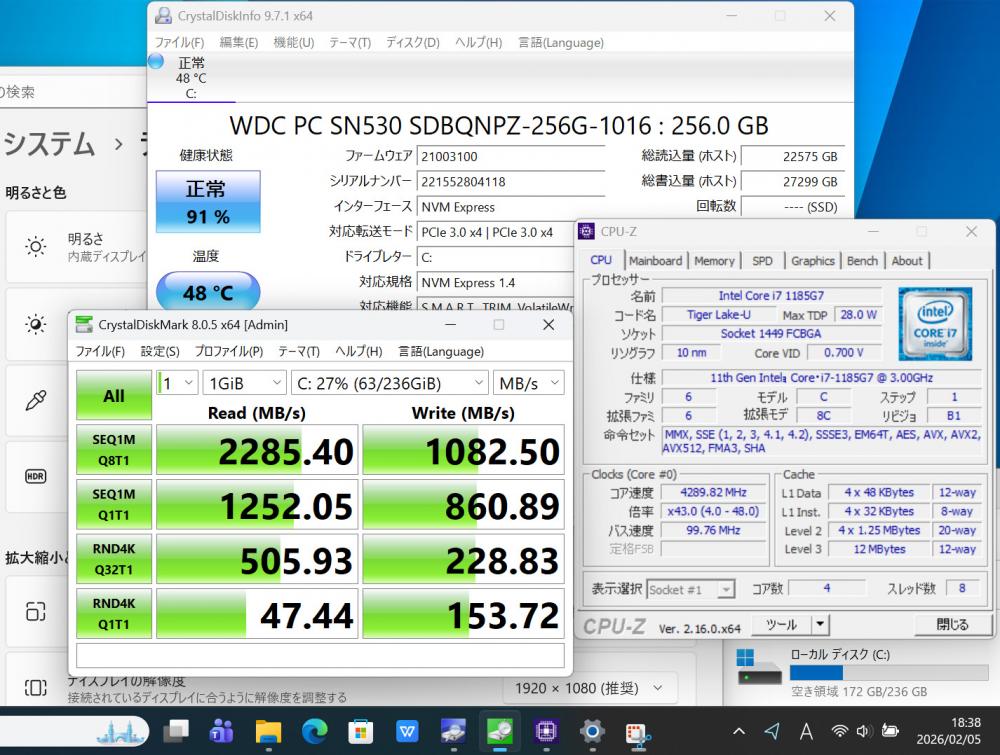
Task: Open the drive dropdown C: 27% (63/236GiB)
Action: click(x=390, y=383)
